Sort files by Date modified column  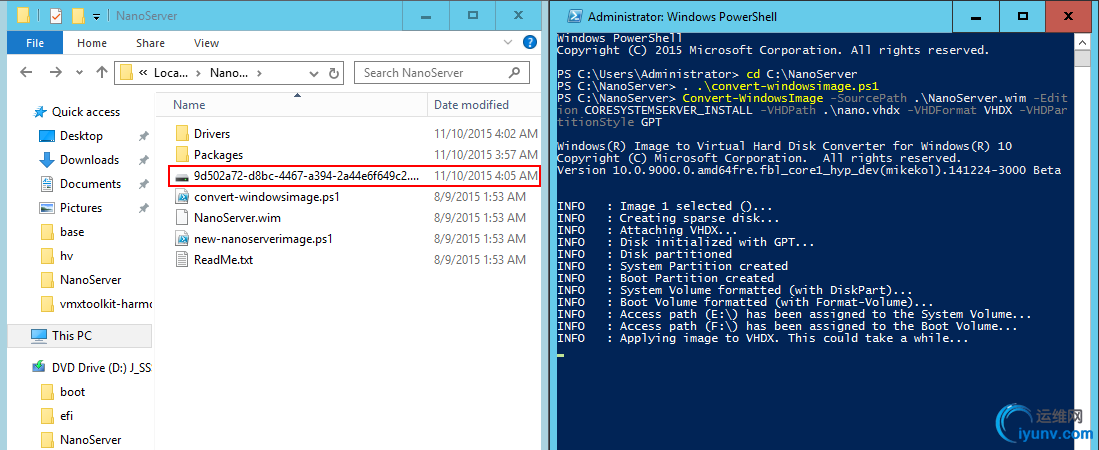pyautogui.click(x=484, y=105)
